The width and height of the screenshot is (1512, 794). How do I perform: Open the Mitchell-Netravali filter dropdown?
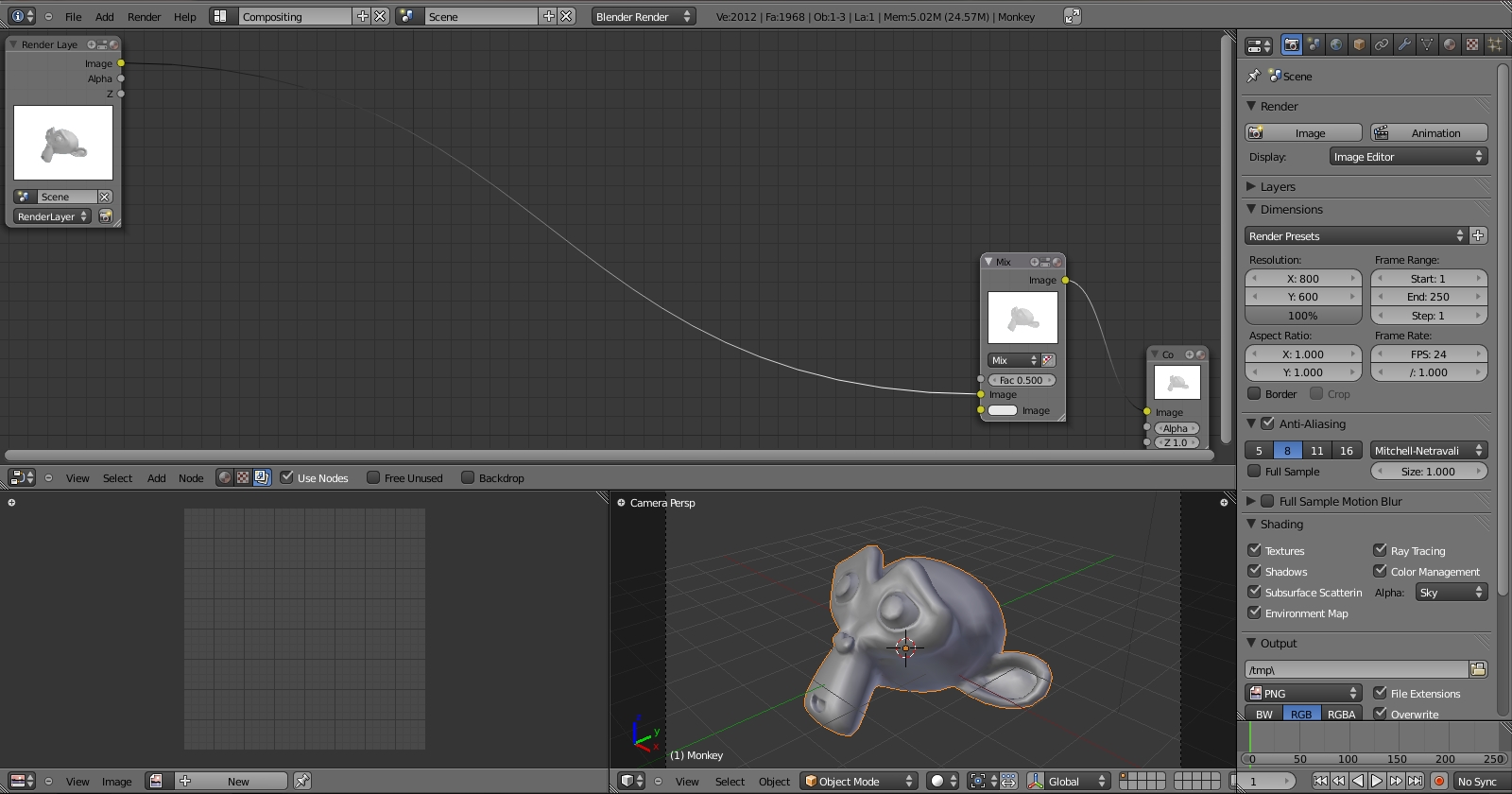1429,450
